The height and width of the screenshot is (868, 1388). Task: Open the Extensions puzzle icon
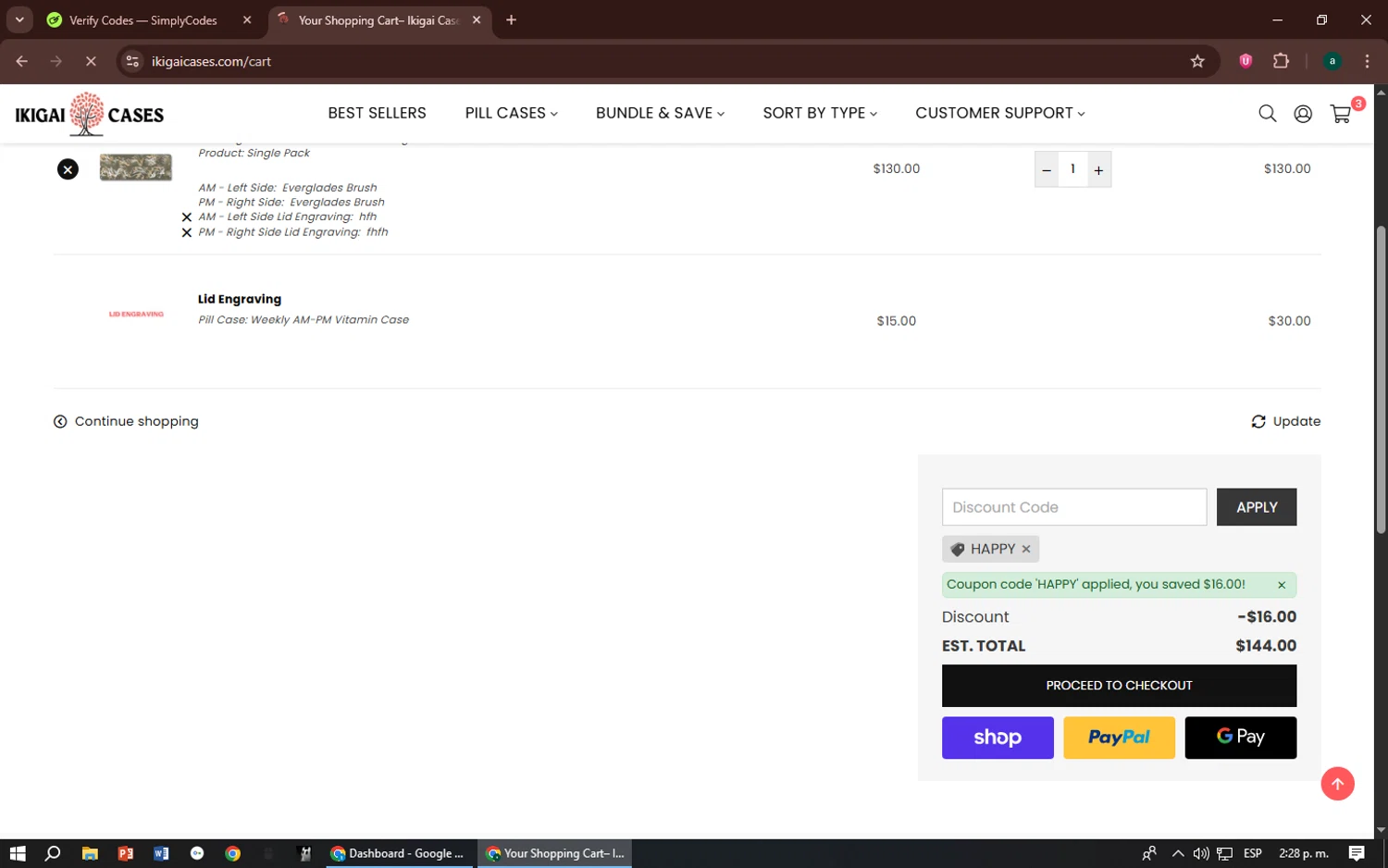tap(1281, 61)
